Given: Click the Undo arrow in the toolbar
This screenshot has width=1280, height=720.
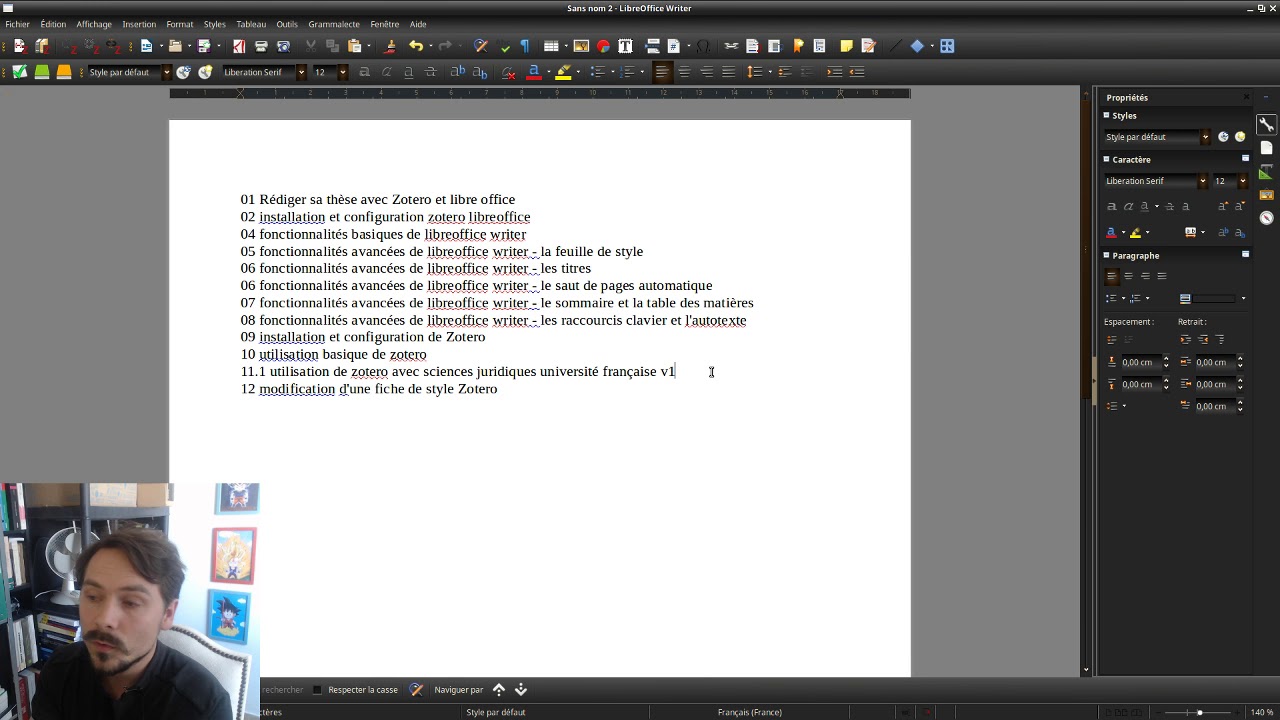Looking at the screenshot, I should pos(416,46).
